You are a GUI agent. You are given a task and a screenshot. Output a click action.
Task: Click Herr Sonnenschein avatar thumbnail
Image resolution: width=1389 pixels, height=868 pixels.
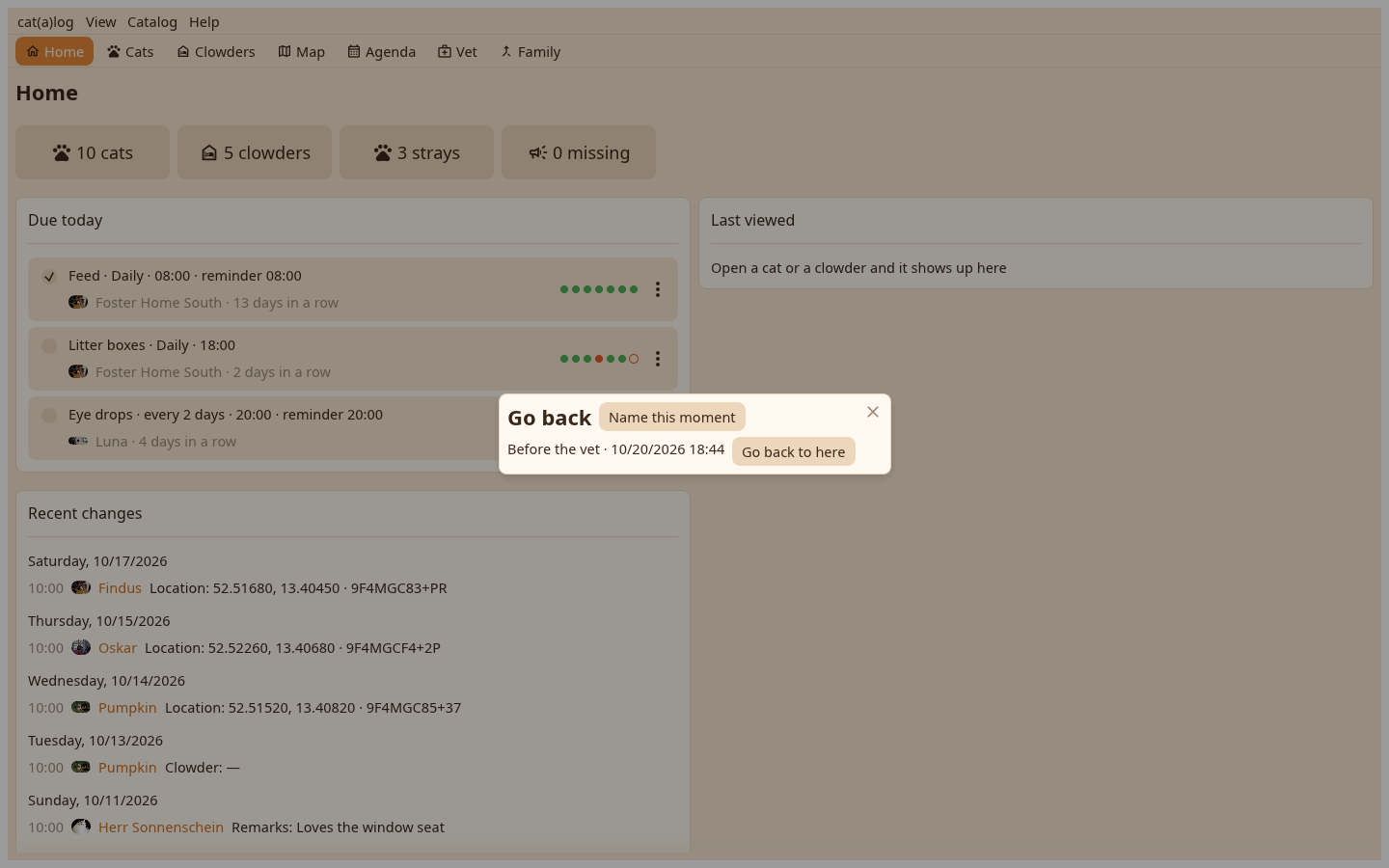pyautogui.click(x=81, y=827)
